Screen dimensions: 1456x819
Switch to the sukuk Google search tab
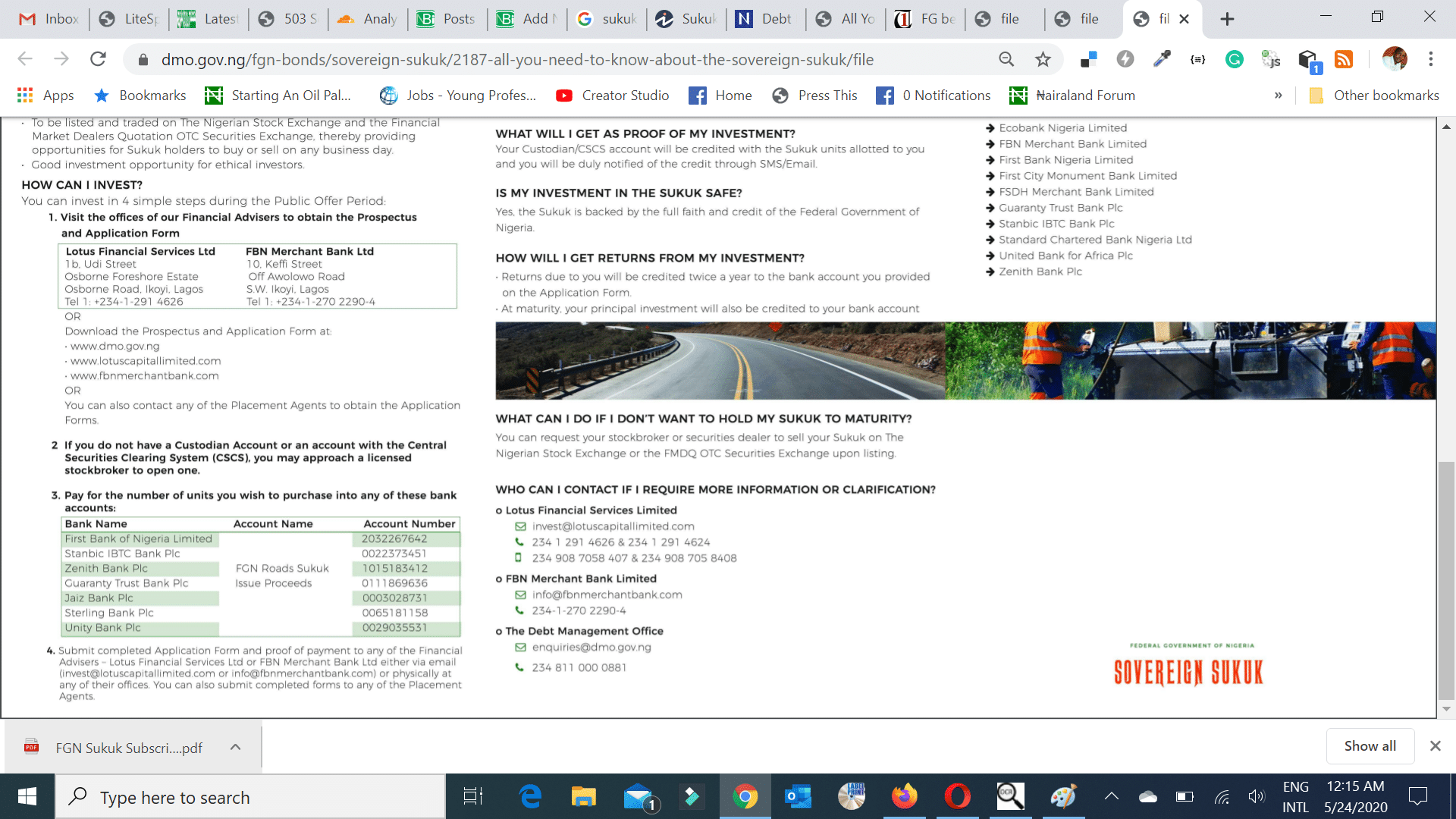point(607,19)
